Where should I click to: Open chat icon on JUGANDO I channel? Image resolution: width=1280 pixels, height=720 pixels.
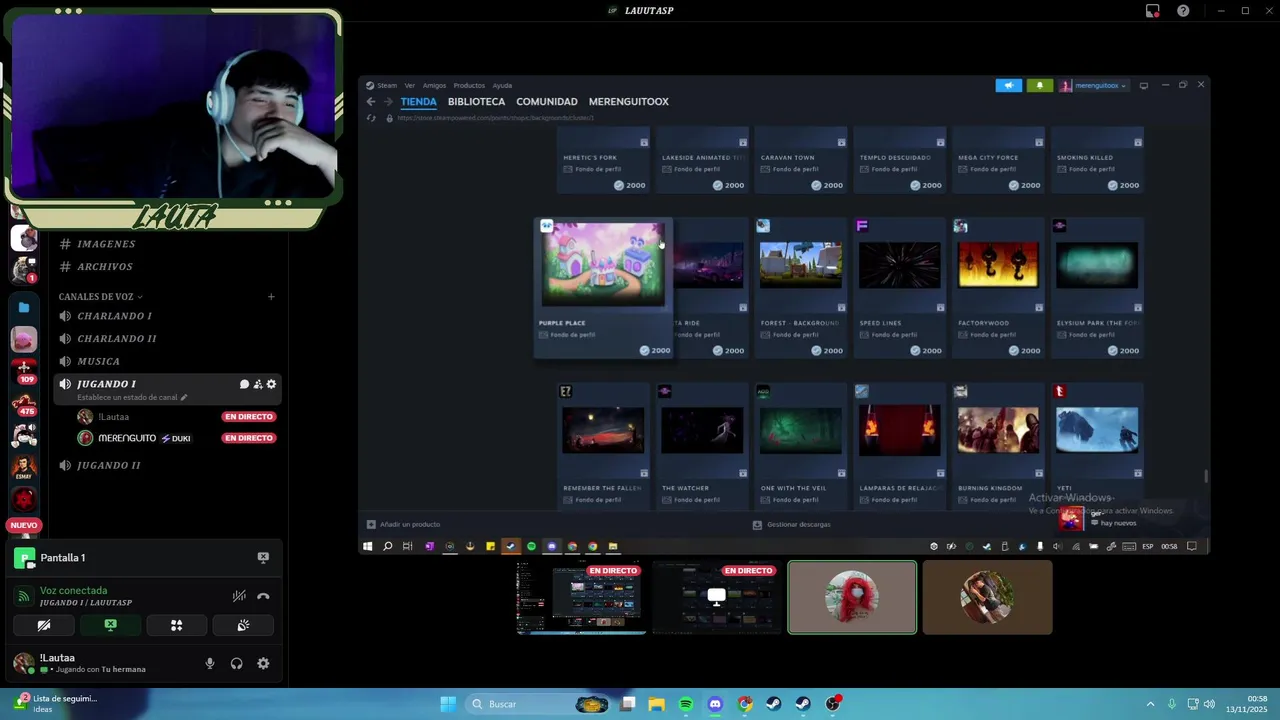[244, 384]
